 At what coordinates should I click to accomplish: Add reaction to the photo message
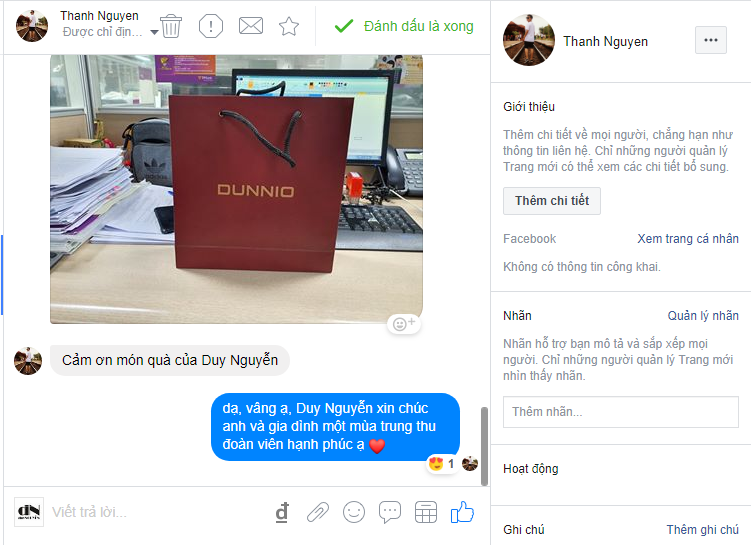[x=404, y=324]
